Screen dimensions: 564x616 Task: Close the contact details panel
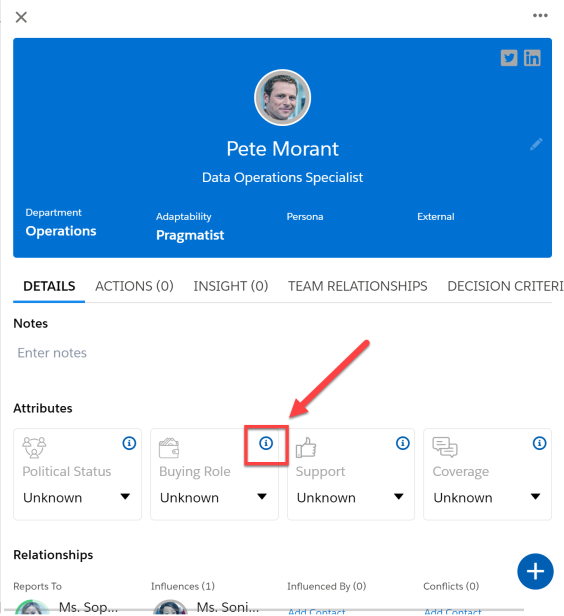21,17
